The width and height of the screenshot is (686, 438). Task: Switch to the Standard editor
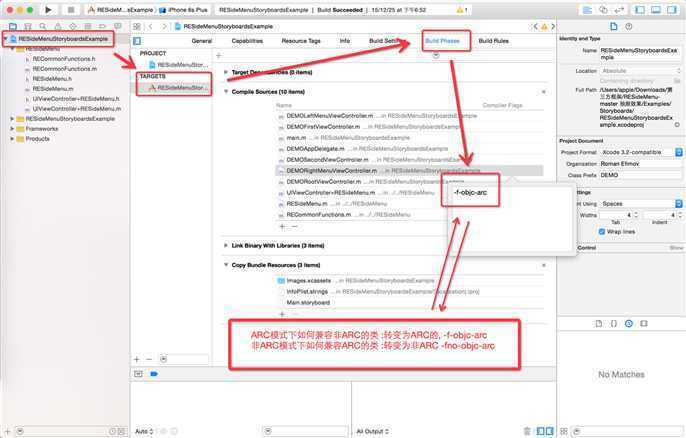pos(588,10)
